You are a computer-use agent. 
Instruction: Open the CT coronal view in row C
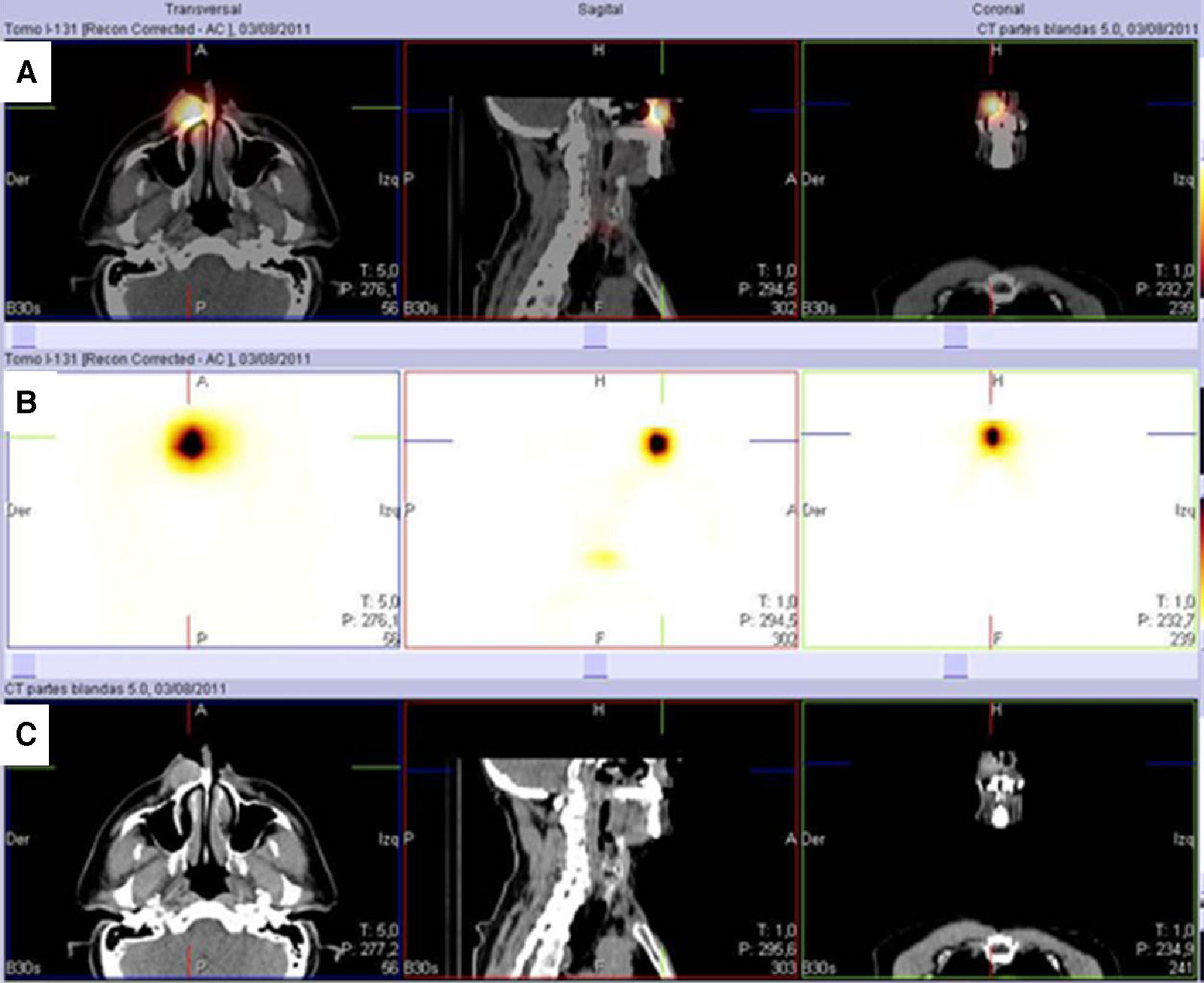[998, 838]
